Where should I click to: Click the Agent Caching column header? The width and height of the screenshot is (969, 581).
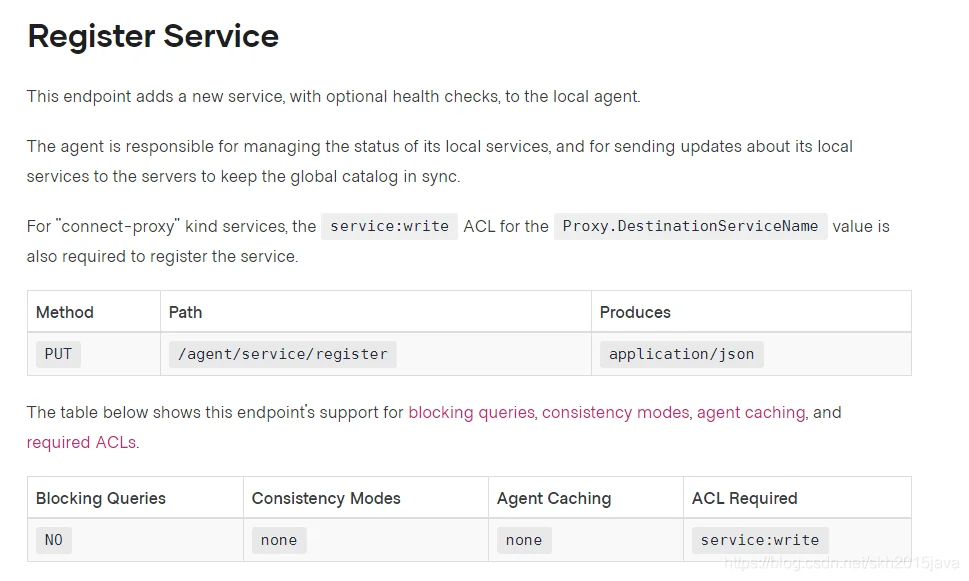click(x=554, y=498)
